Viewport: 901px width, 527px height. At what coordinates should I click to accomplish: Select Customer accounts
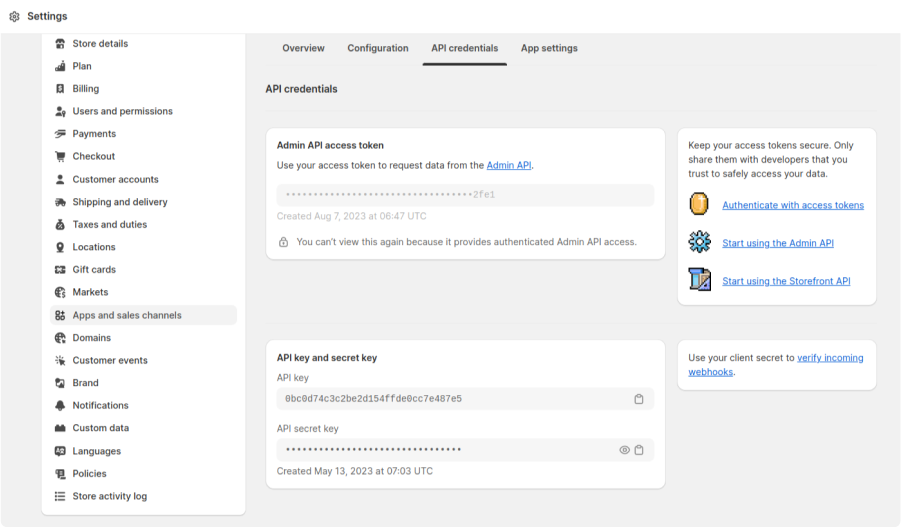(115, 179)
